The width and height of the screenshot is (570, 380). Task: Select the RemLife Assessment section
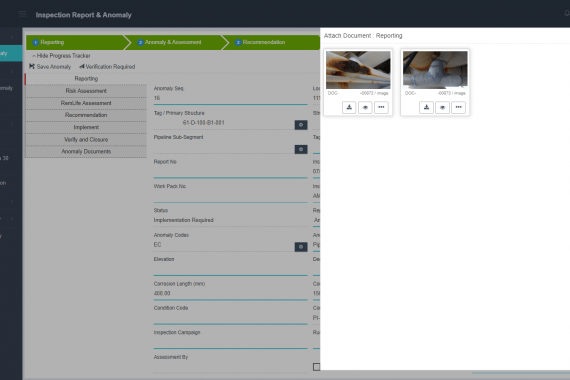pyautogui.click(x=86, y=103)
